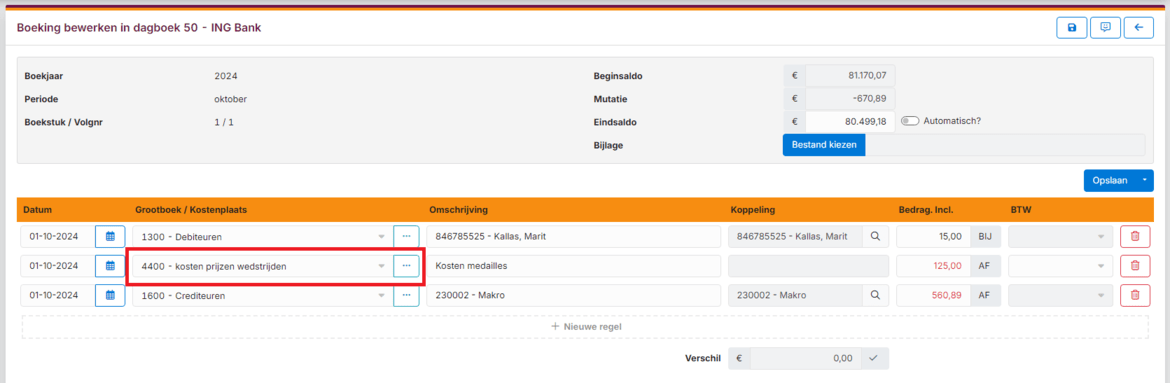Click the ellipsis button next to 4400 kosten prijzen
1170x383 pixels.
(x=406, y=266)
